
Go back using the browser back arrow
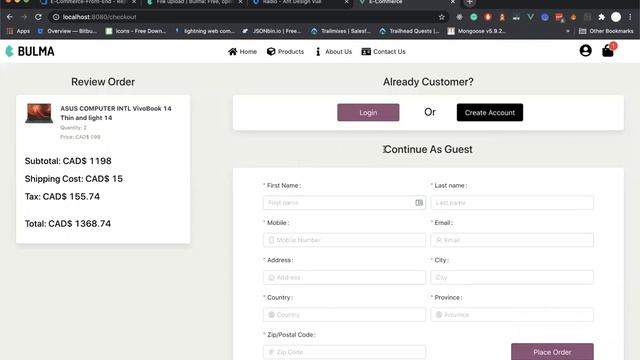coord(10,17)
